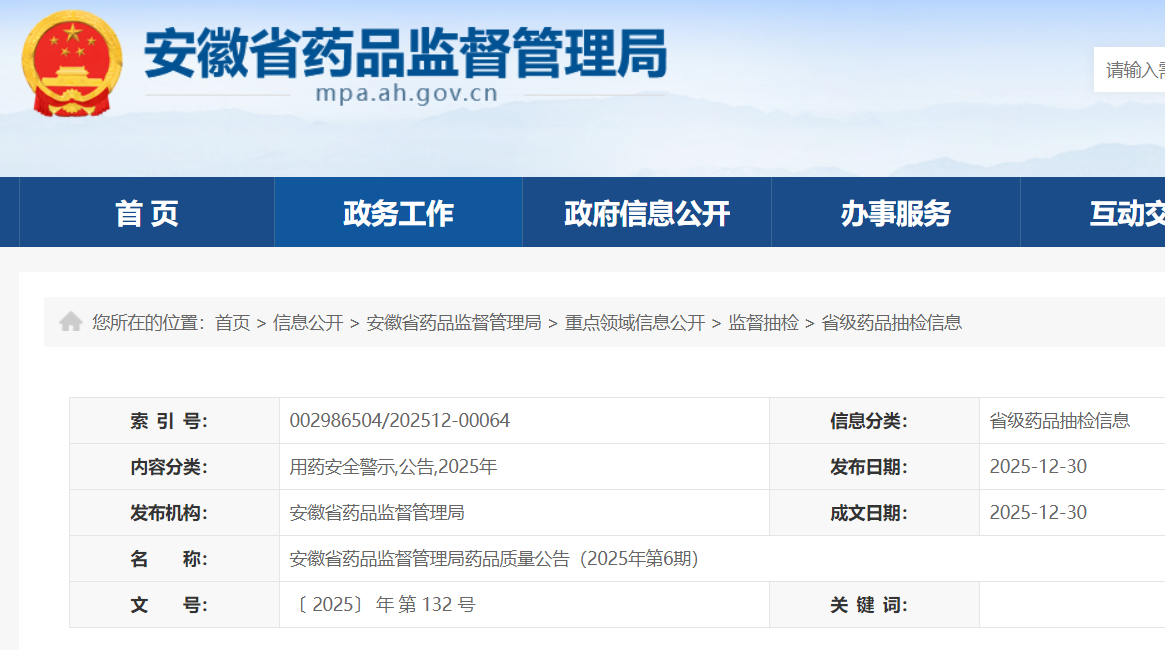The width and height of the screenshot is (1165, 650).
Task: Go to 办事服务 in the navigation bar
Action: [895, 213]
